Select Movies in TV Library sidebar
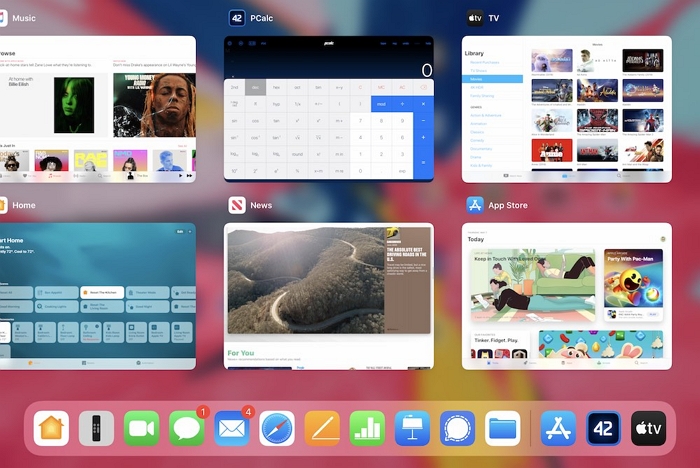The image size is (700, 468). tap(492, 79)
